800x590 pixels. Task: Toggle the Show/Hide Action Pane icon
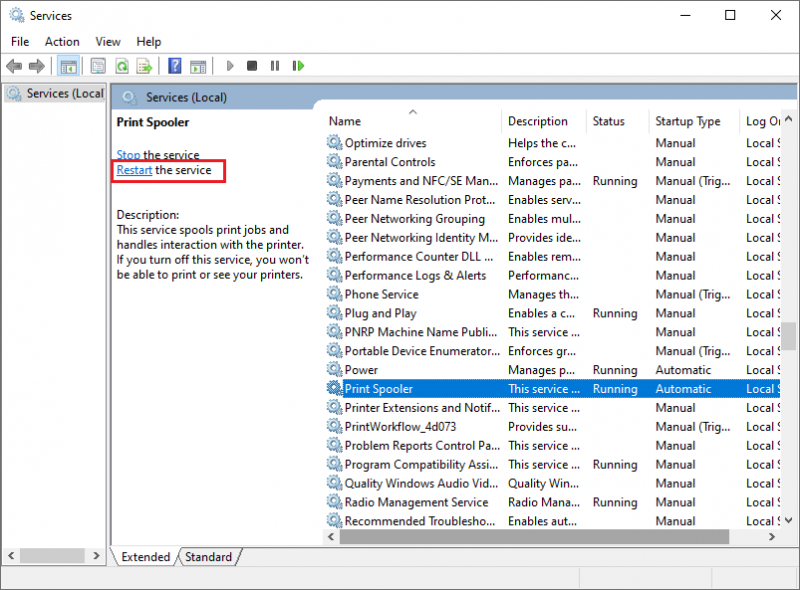pos(198,66)
